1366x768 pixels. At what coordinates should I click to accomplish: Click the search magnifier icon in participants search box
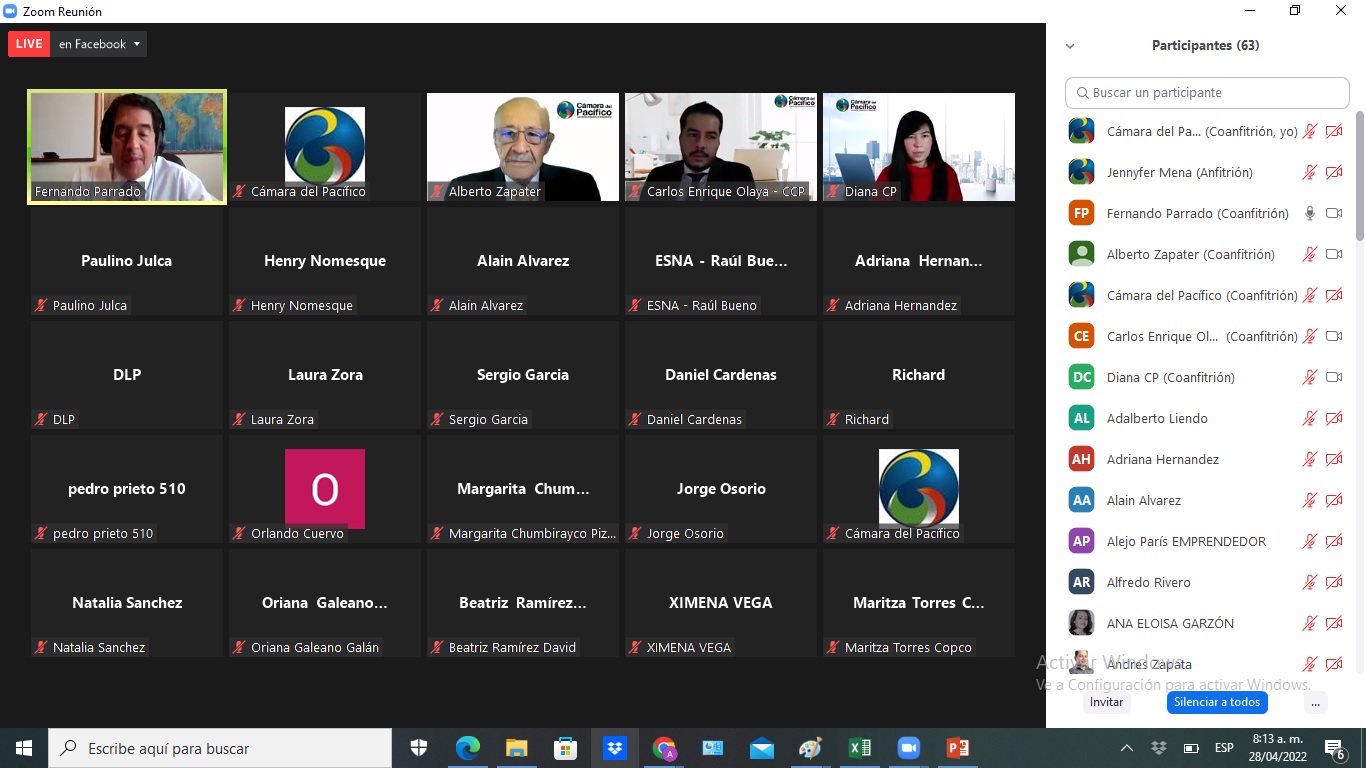click(1082, 93)
